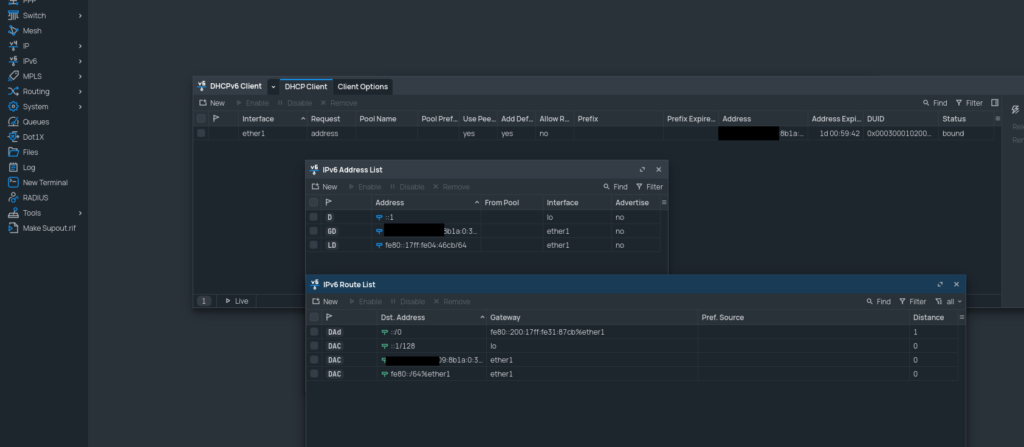The height and width of the screenshot is (447, 1024).
Task: Open Mesh from the sidebar
Action: tap(32, 31)
